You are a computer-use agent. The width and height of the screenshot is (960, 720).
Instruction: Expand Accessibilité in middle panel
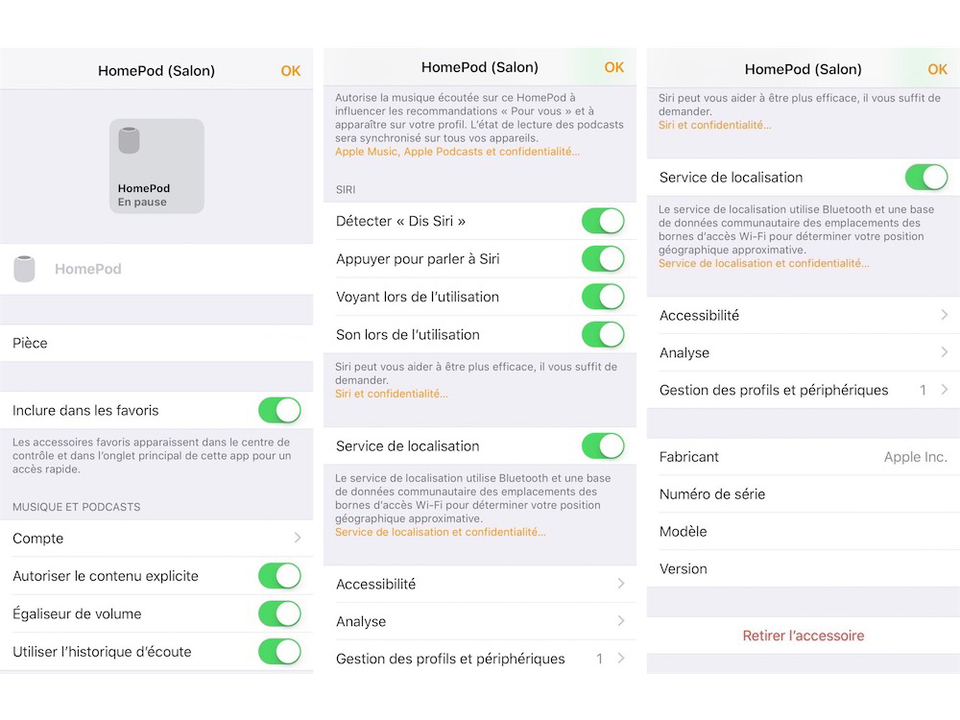(x=480, y=584)
